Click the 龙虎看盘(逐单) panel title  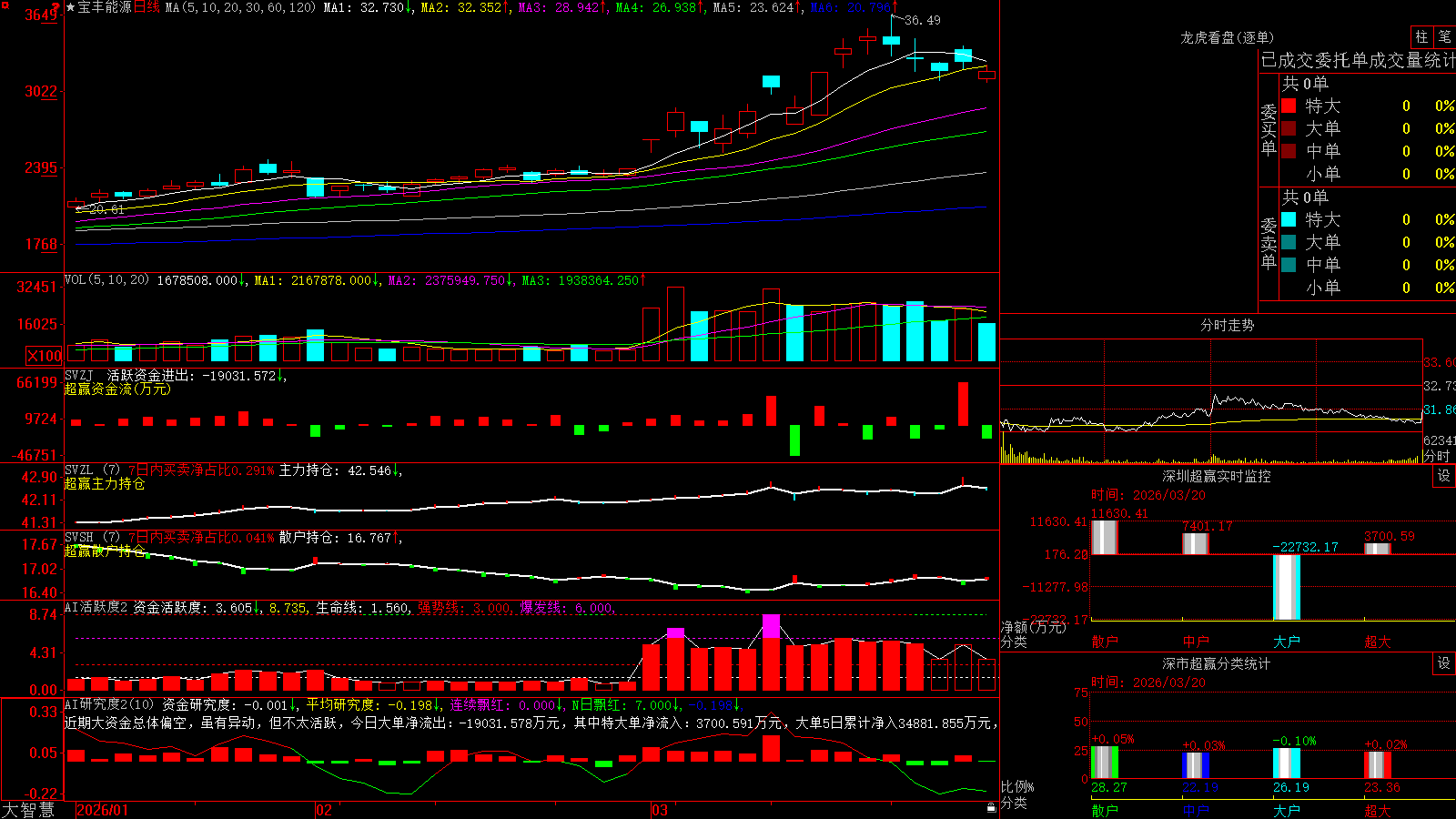click(x=1227, y=37)
